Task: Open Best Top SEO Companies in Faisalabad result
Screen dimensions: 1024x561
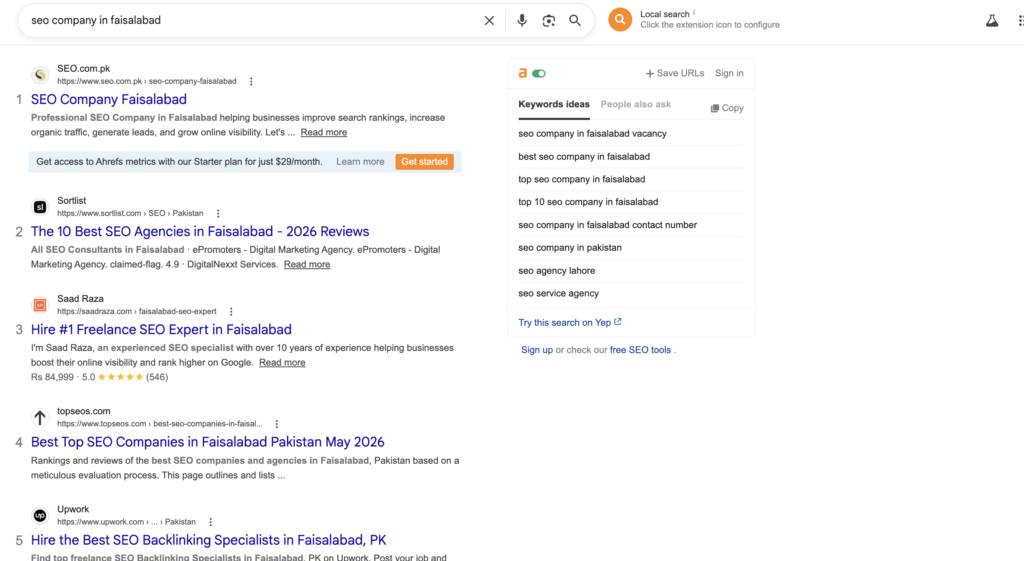Action: (x=208, y=442)
